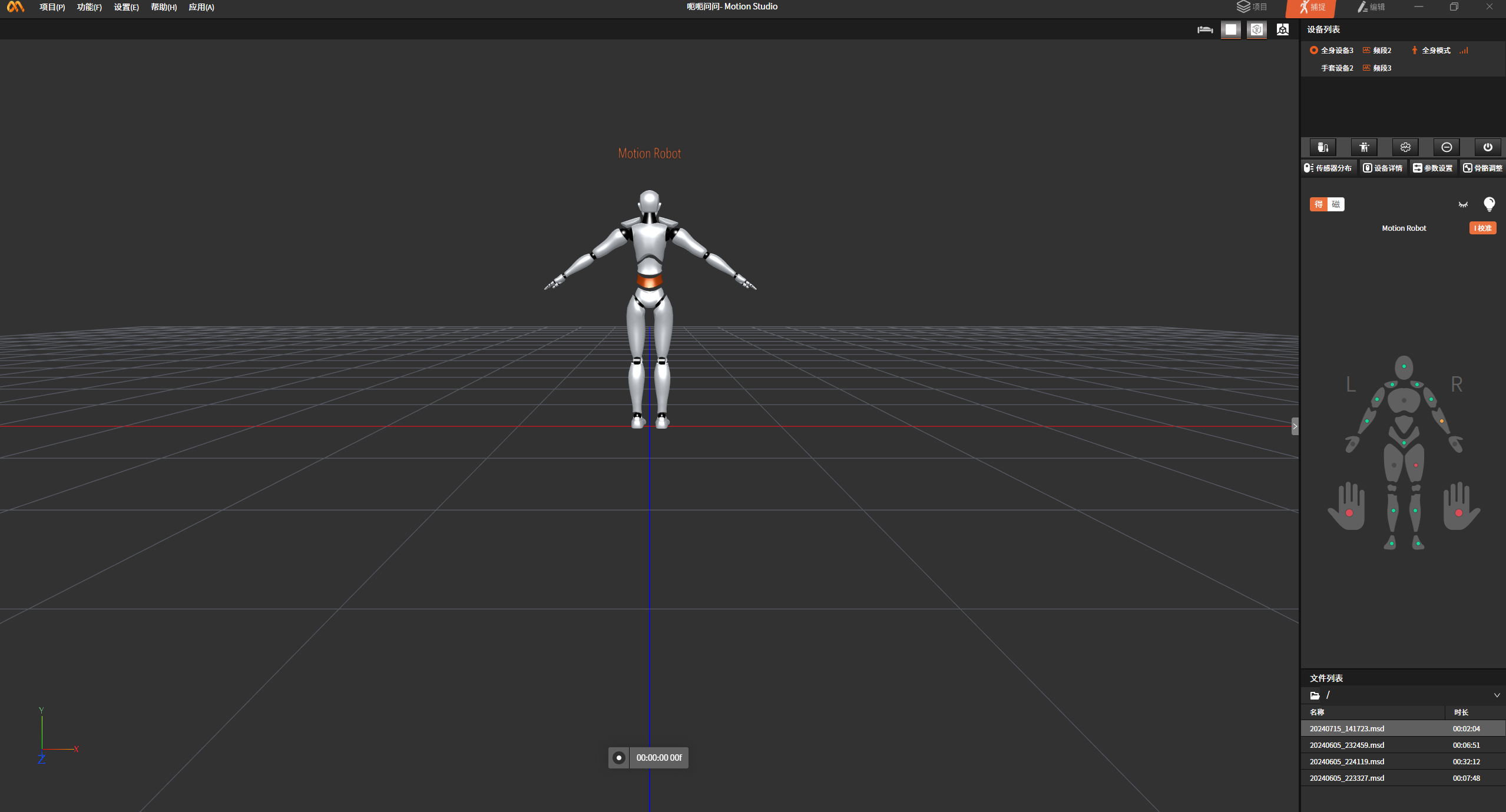Click the circled minus disconnect icon
Viewport: 1506px width, 812px height.
tap(1447, 147)
